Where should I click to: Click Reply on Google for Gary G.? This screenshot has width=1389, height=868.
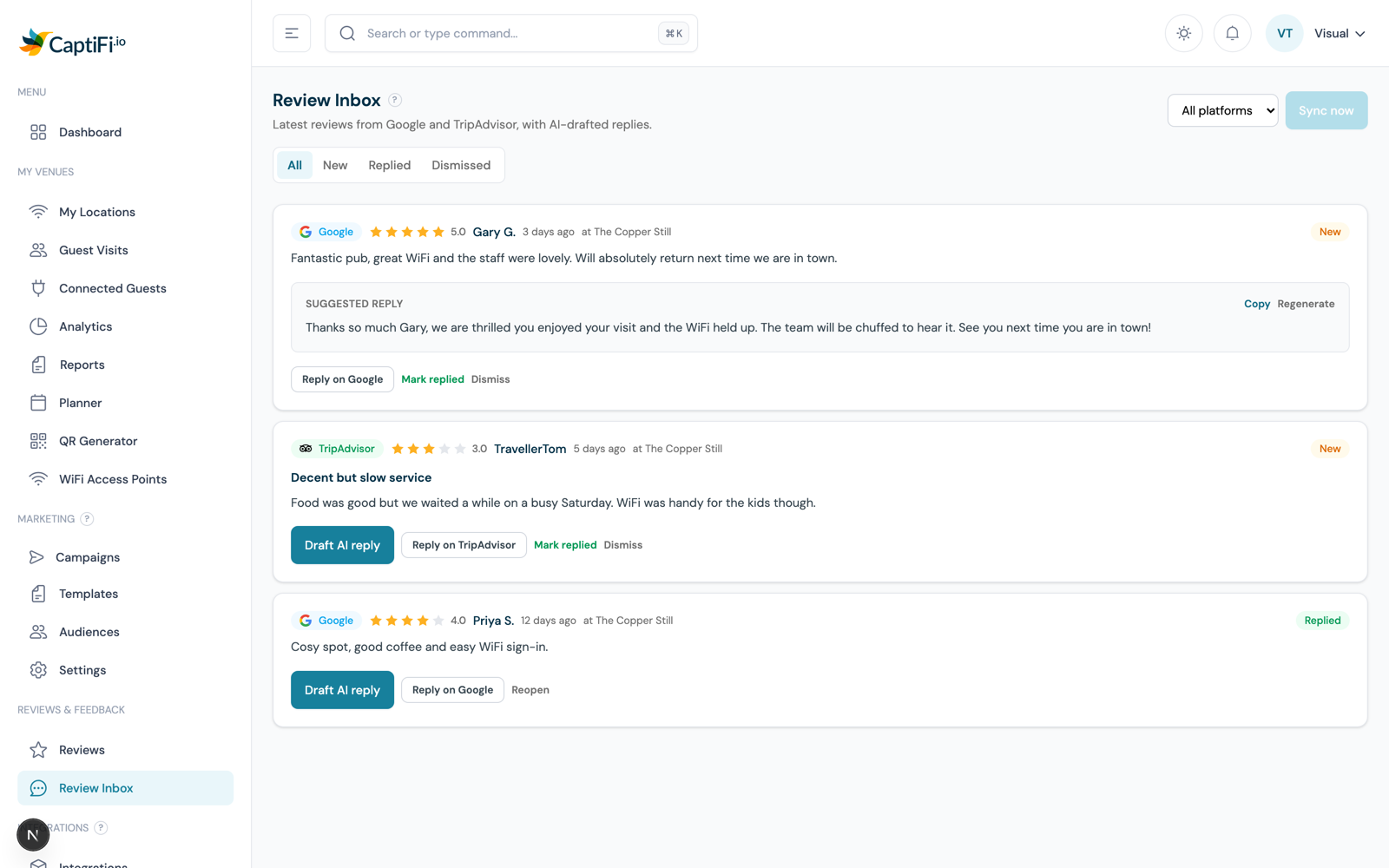[x=342, y=379]
